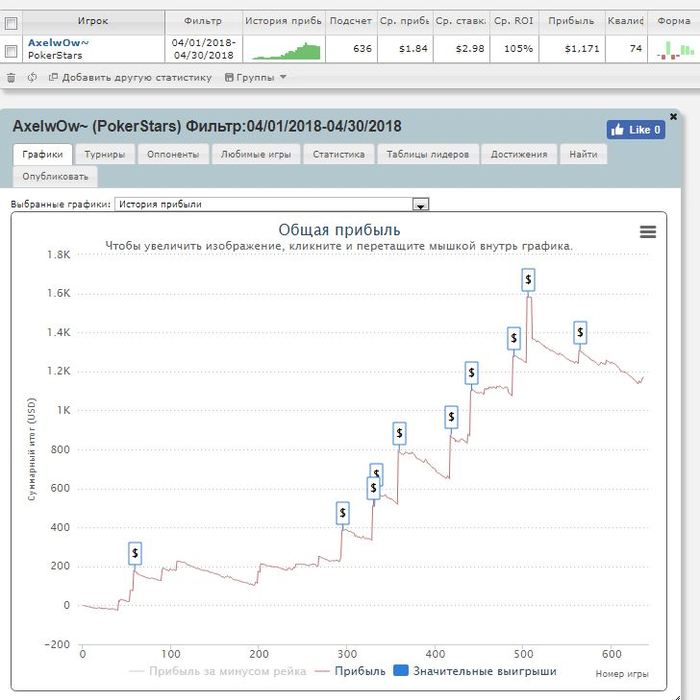Click the 04/01/2018-04/30/2018 filter cell
700x700 pixels.
(204, 49)
